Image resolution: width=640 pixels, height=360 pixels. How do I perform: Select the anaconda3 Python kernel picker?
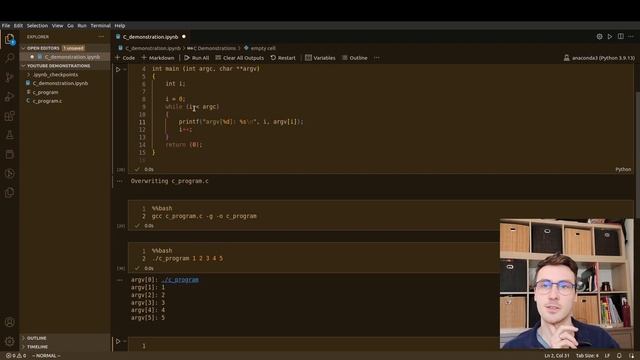[x=599, y=58]
